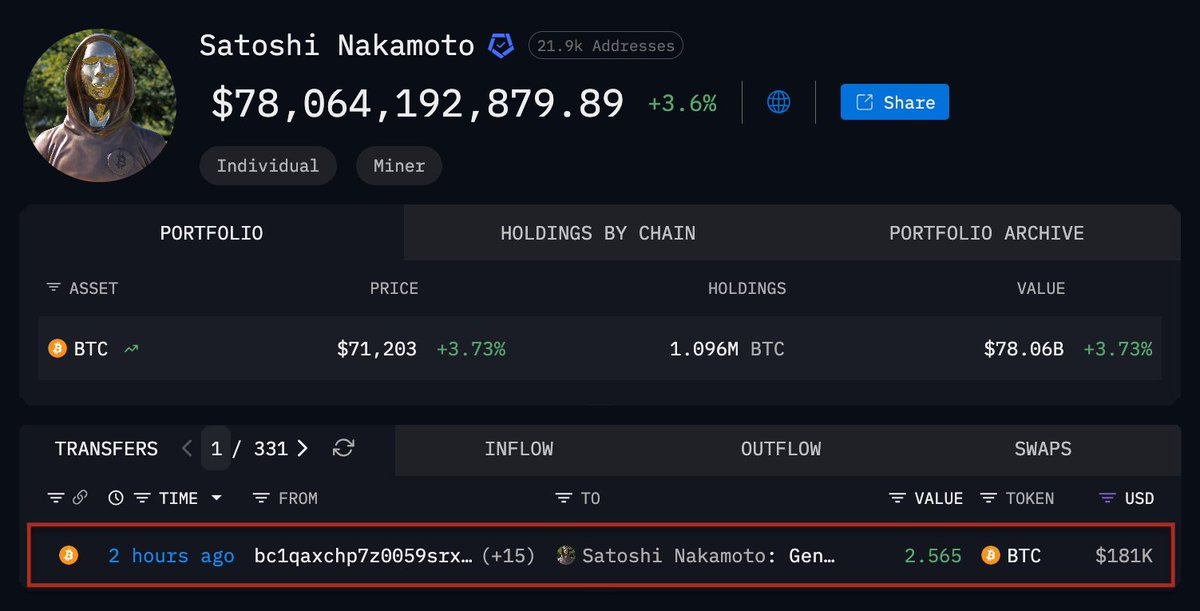Open the '2 hours ago' transaction link
This screenshot has width=1200, height=611.
click(171, 555)
